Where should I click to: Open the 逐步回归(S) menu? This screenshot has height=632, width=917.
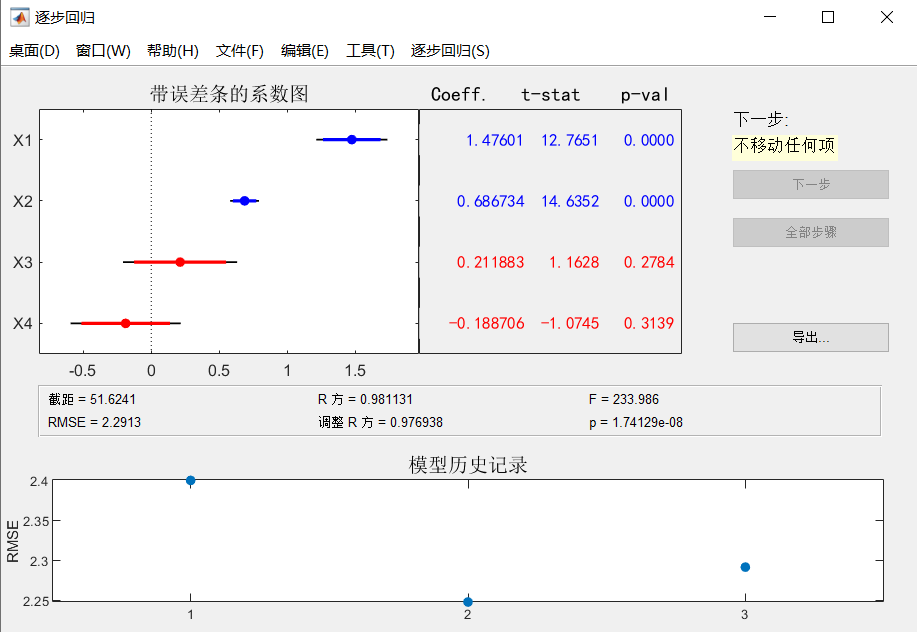click(450, 51)
